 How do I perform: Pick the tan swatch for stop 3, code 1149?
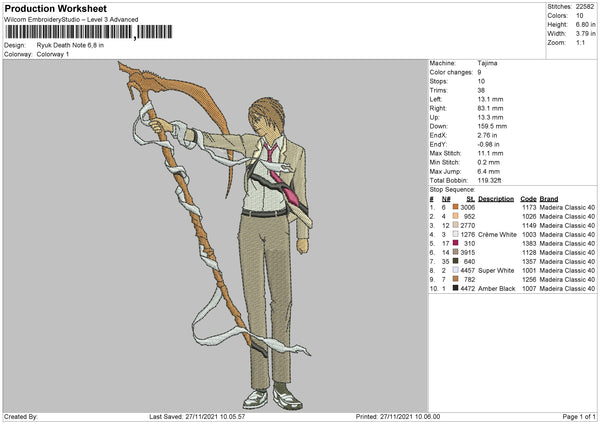[455, 225]
